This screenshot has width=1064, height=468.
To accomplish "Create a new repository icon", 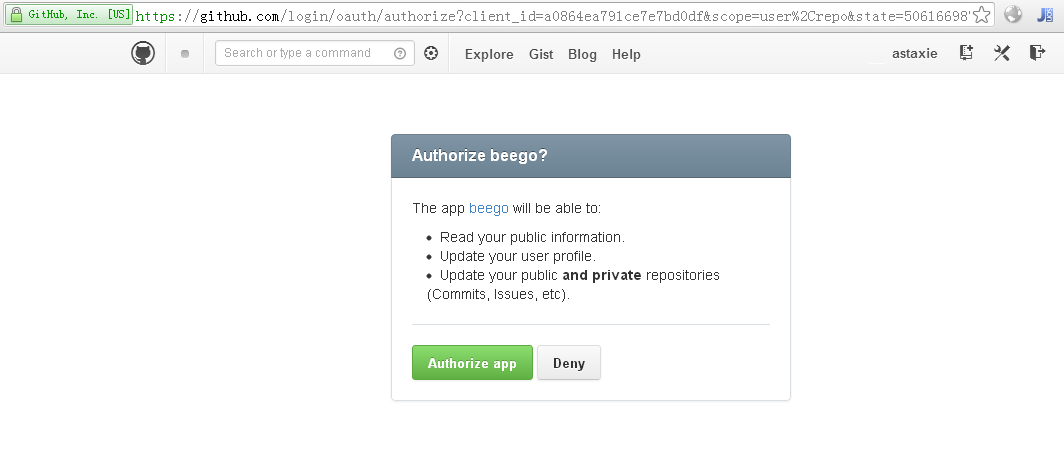I will click(x=966, y=53).
